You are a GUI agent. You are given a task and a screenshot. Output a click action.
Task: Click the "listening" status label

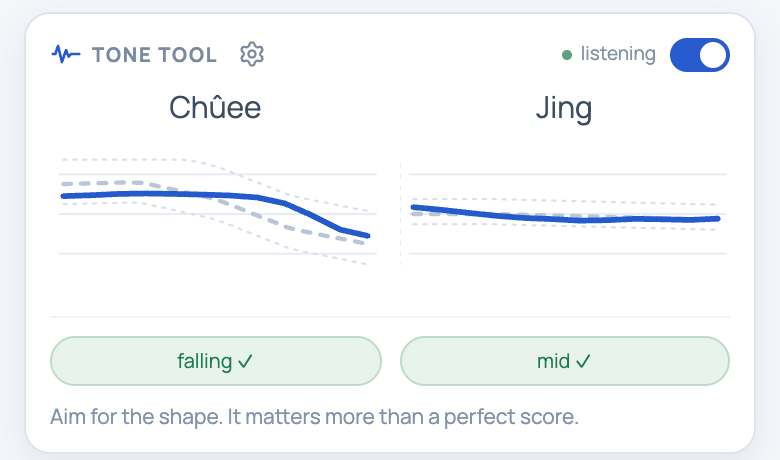point(618,54)
